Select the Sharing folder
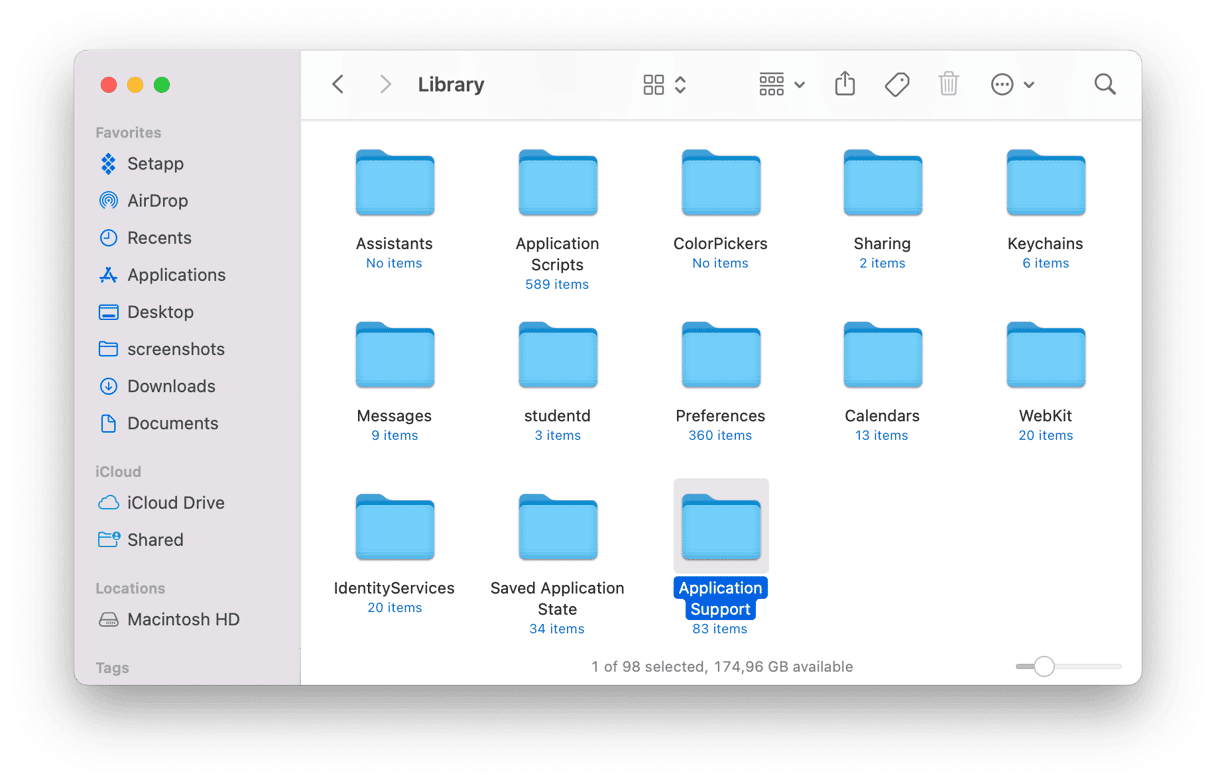The image size is (1216, 783). tap(883, 183)
